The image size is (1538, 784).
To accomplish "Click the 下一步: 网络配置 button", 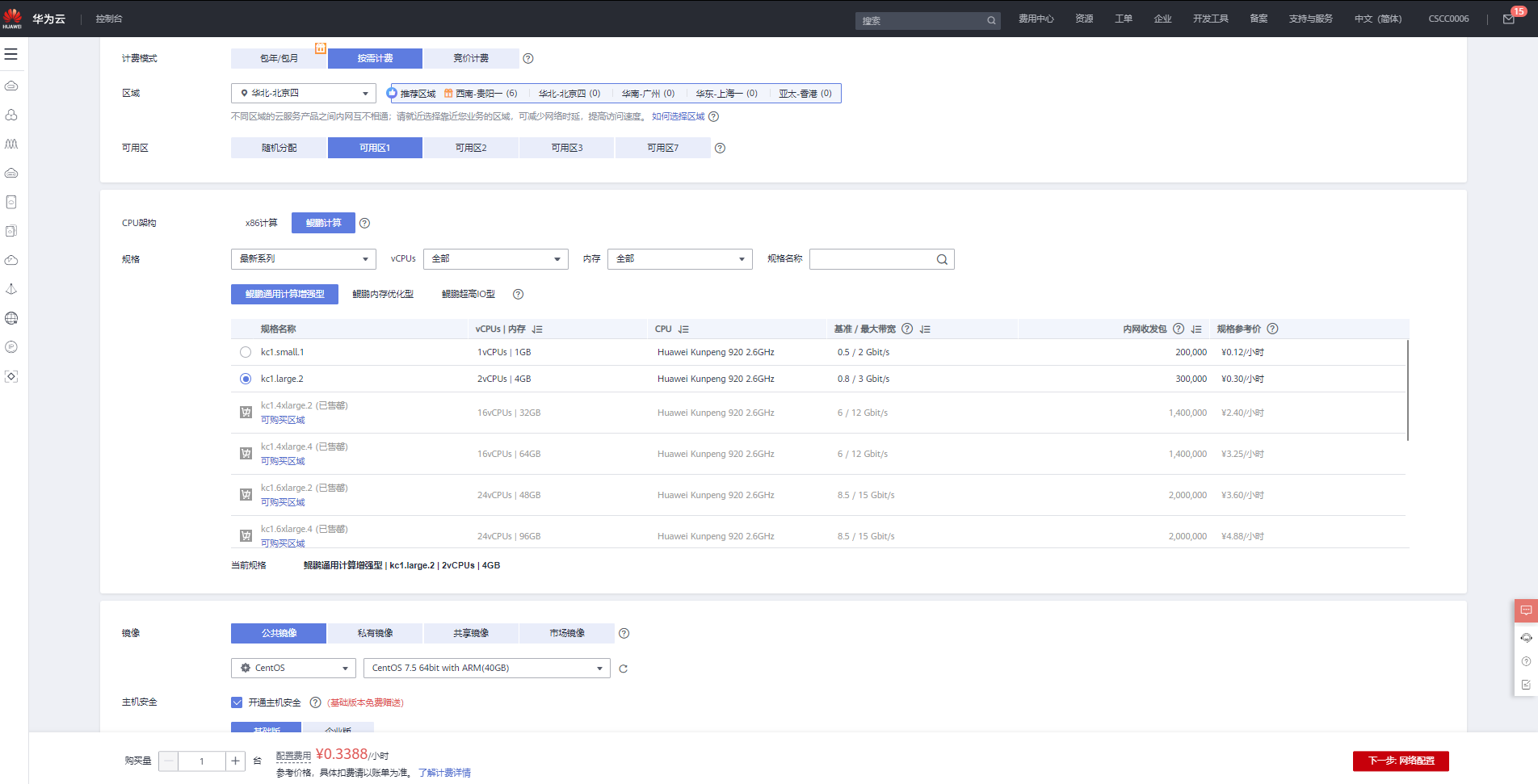I will (1401, 761).
